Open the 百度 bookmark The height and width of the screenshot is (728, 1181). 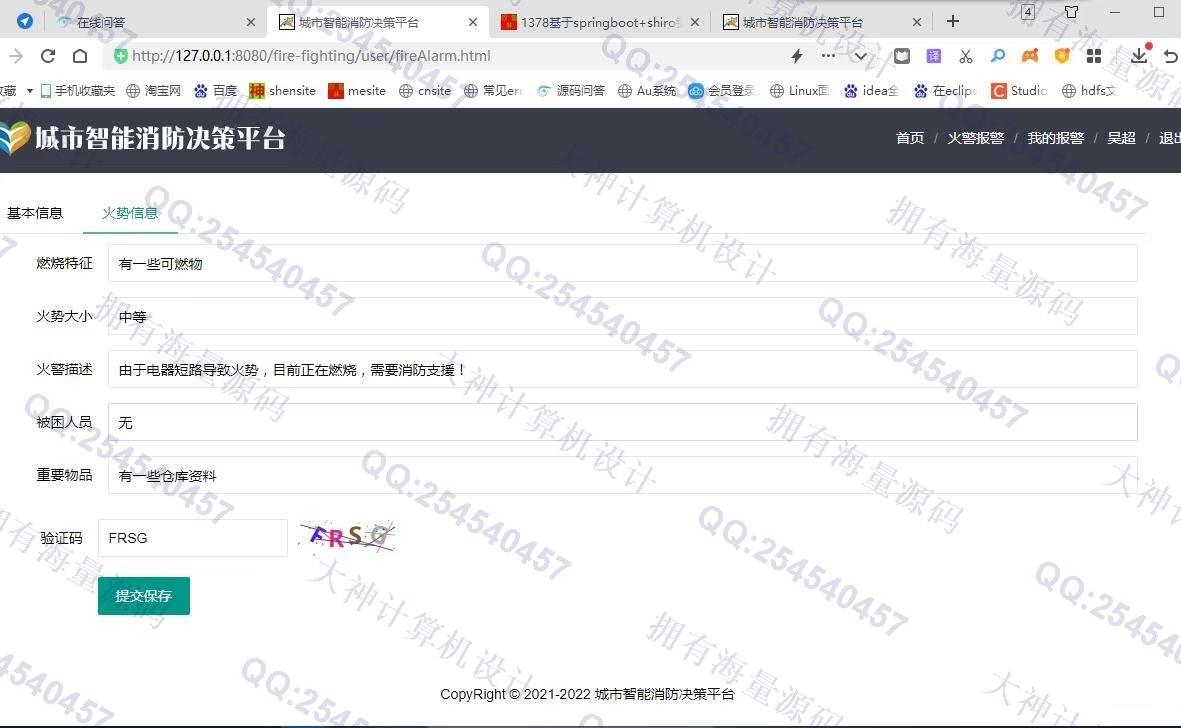[x=215, y=90]
